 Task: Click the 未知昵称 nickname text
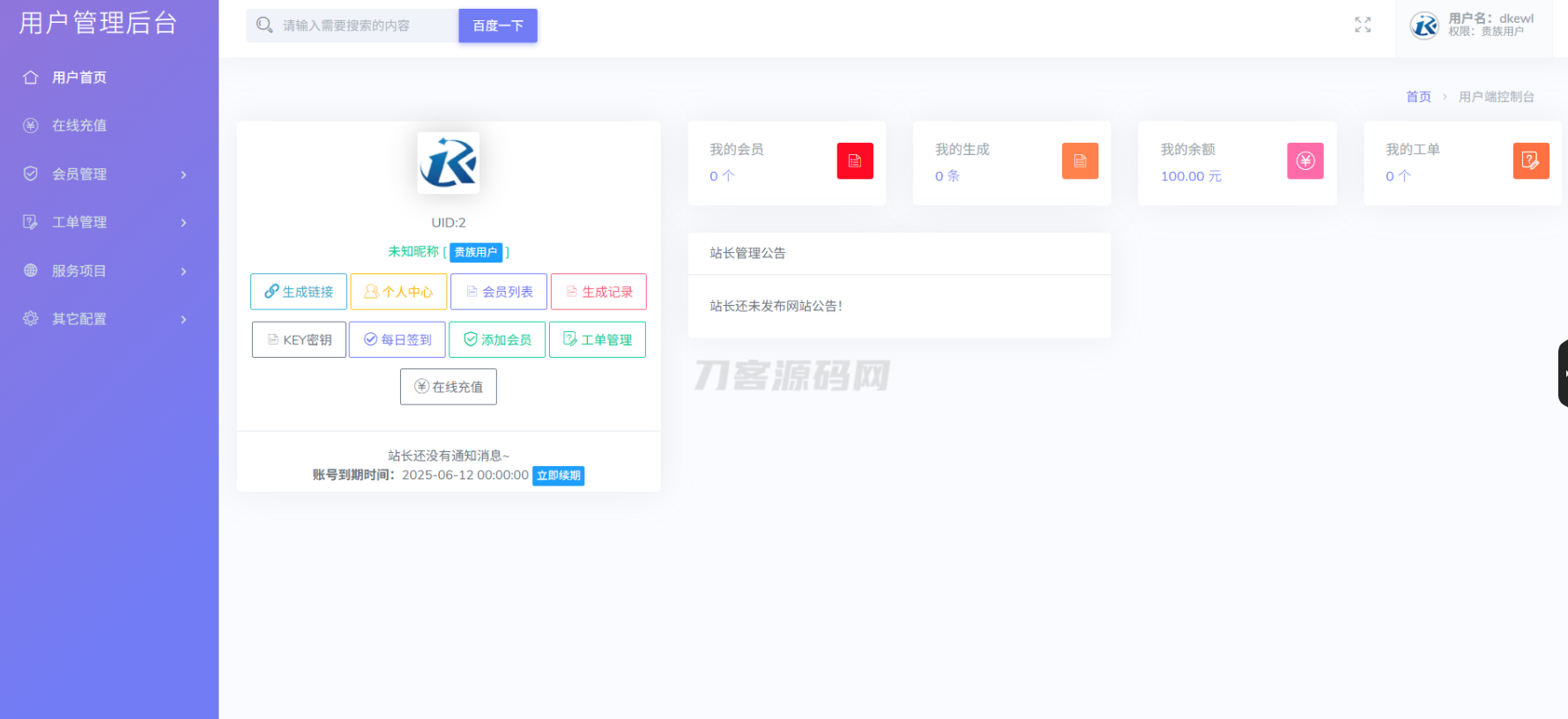[413, 252]
